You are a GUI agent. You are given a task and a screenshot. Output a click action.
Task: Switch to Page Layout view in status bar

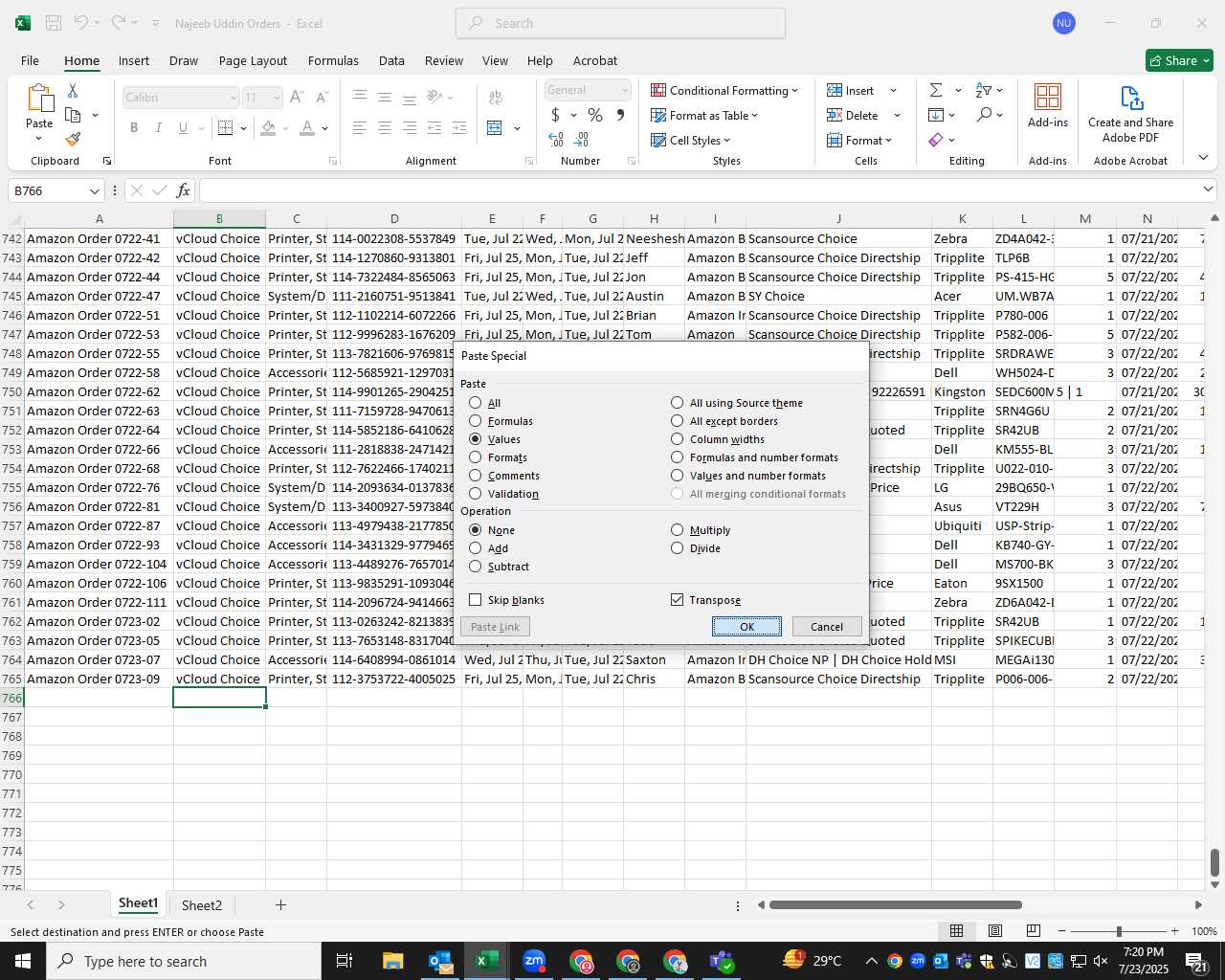coord(995,931)
